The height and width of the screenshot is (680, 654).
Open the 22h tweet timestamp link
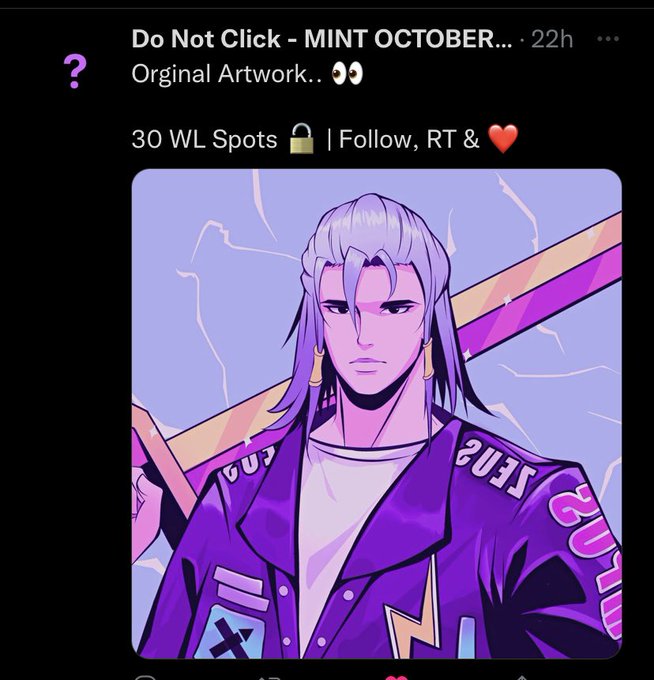pos(552,39)
